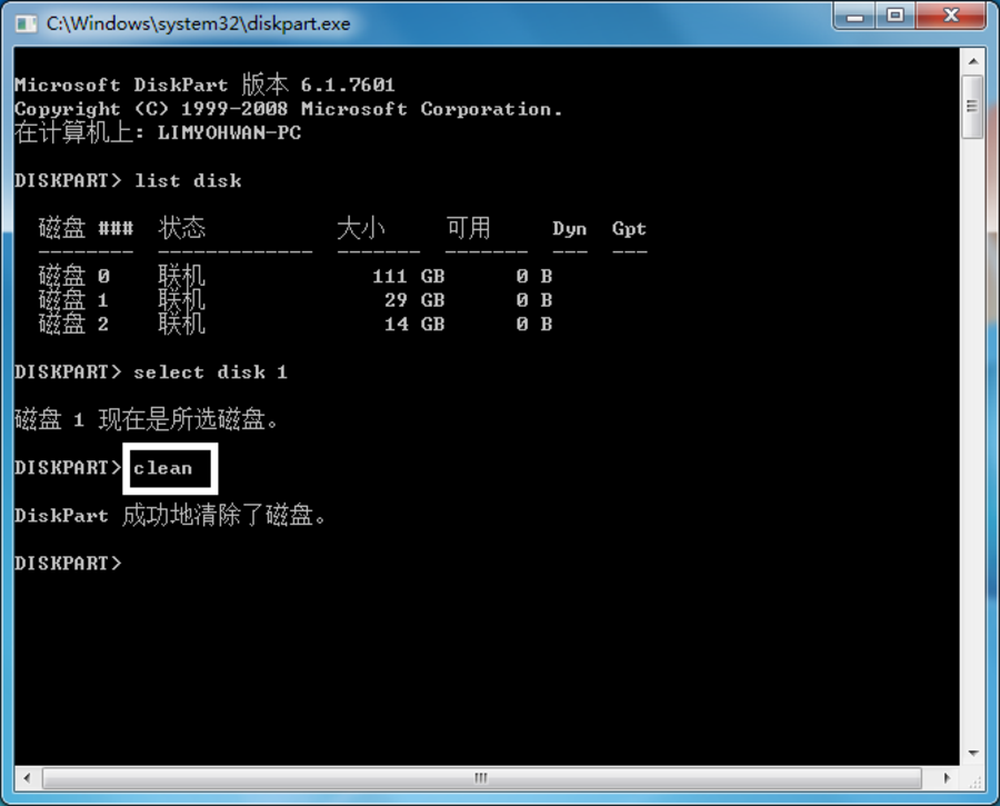Click the diskpart window system icon

pyautogui.click(x=26, y=24)
